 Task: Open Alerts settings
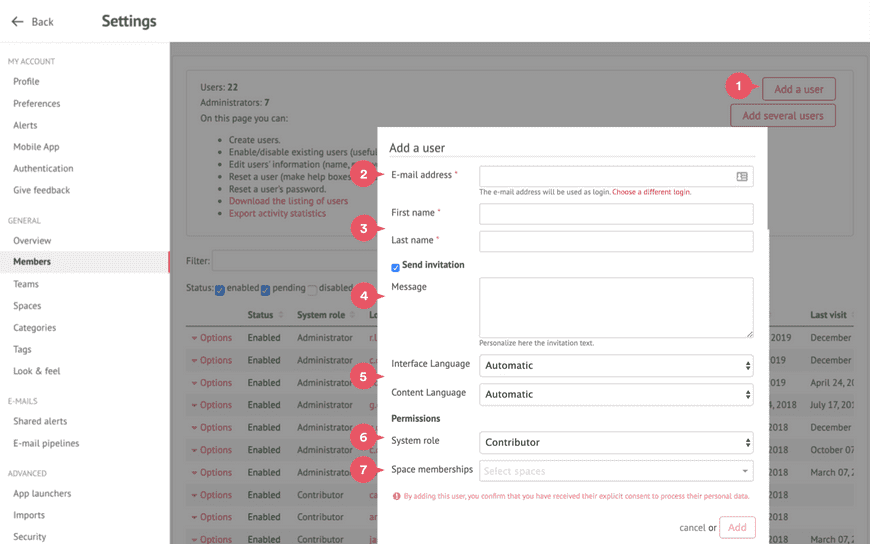tap(25, 125)
